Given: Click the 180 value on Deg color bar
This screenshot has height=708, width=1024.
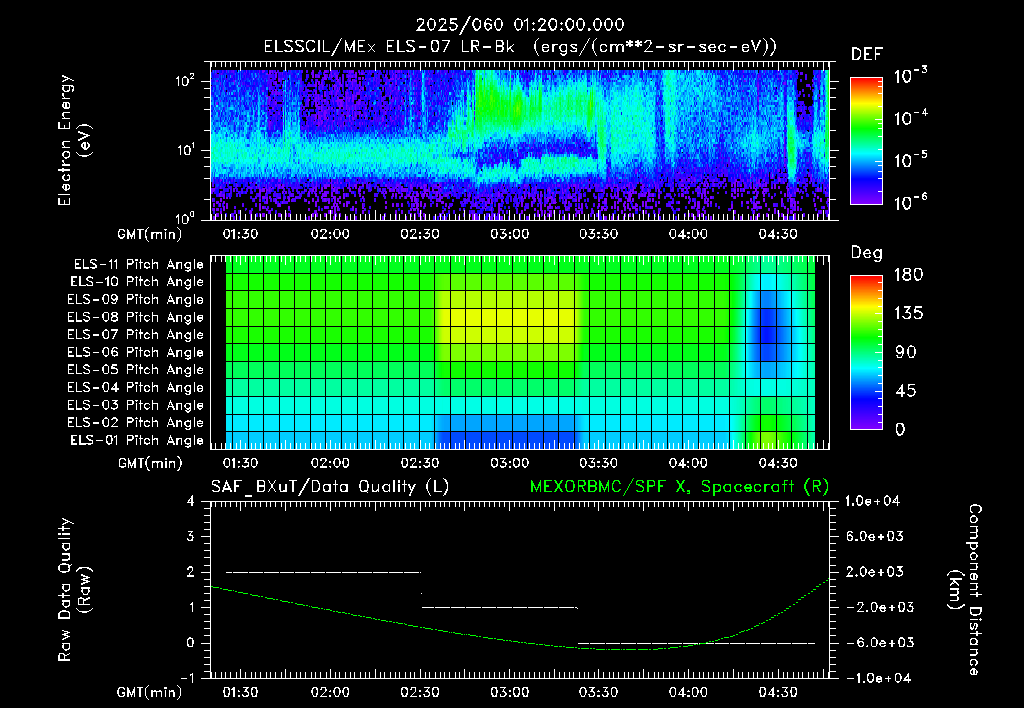Looking at the screenshot, I should coord(908,274).
